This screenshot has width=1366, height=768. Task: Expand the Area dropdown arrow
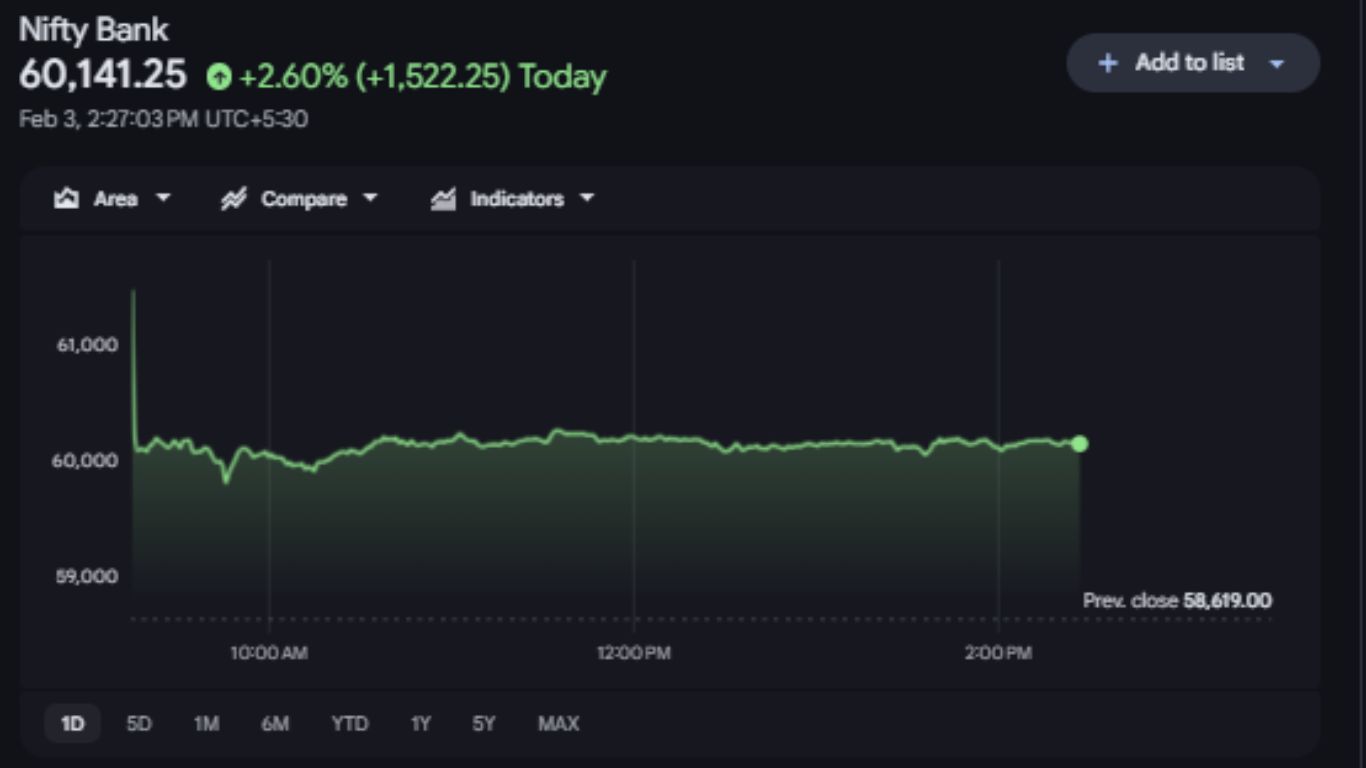coord(163,198)
